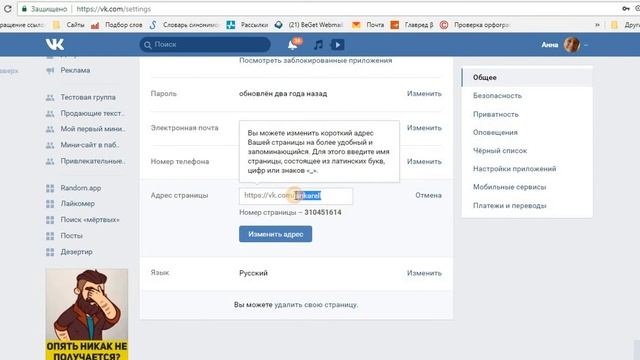Open Тестовая группа in sidebar
This screenshot has height=360, width=640.
coord(88,97)
